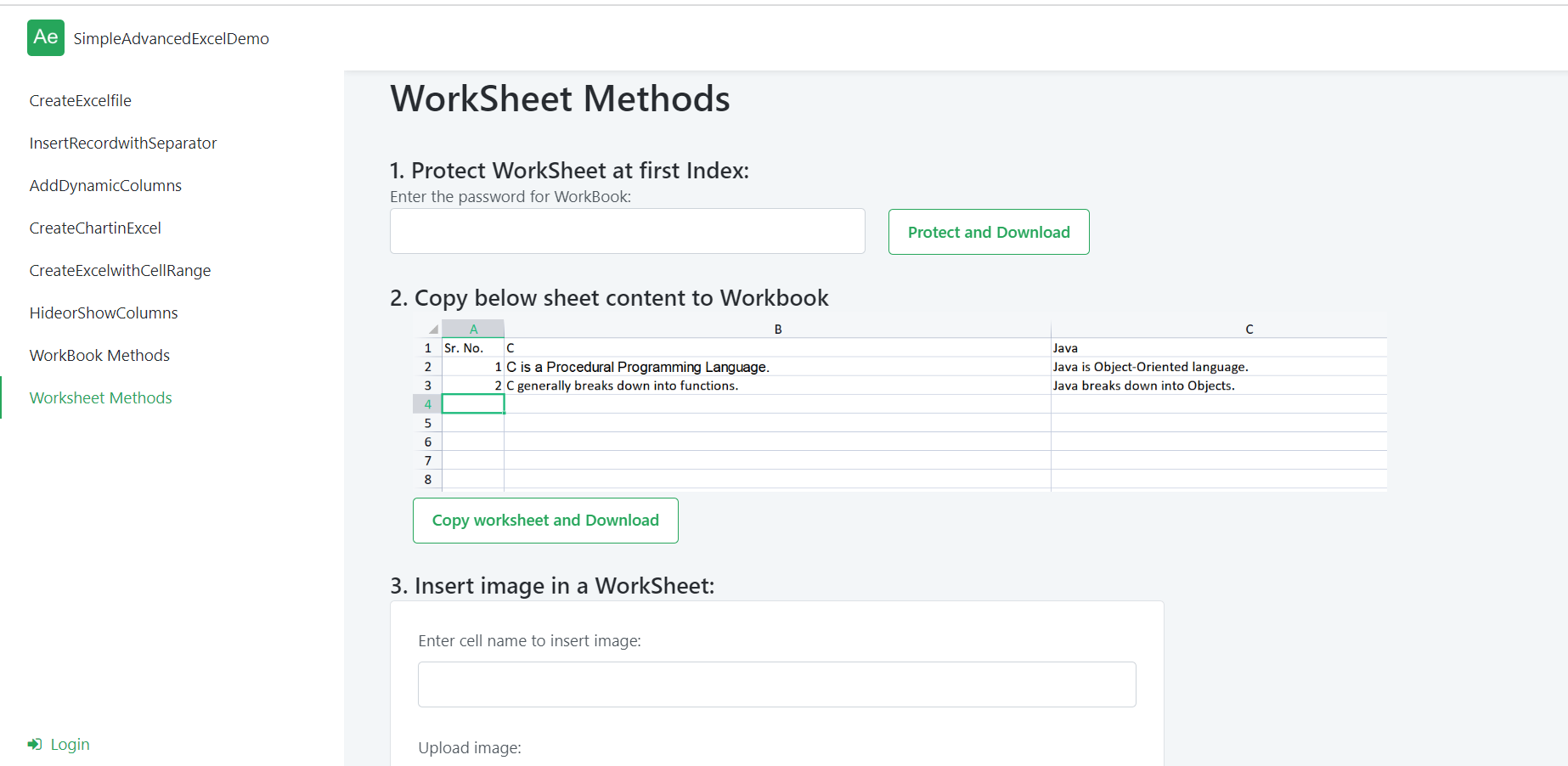1568x766 pixels.
Task: Select the highlighted cell A4
Action: point(473,404)
